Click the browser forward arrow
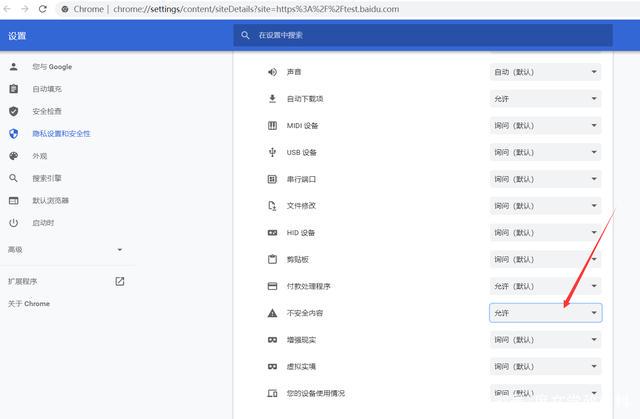The height and width of the screenshot is (419, 640). 24,9
